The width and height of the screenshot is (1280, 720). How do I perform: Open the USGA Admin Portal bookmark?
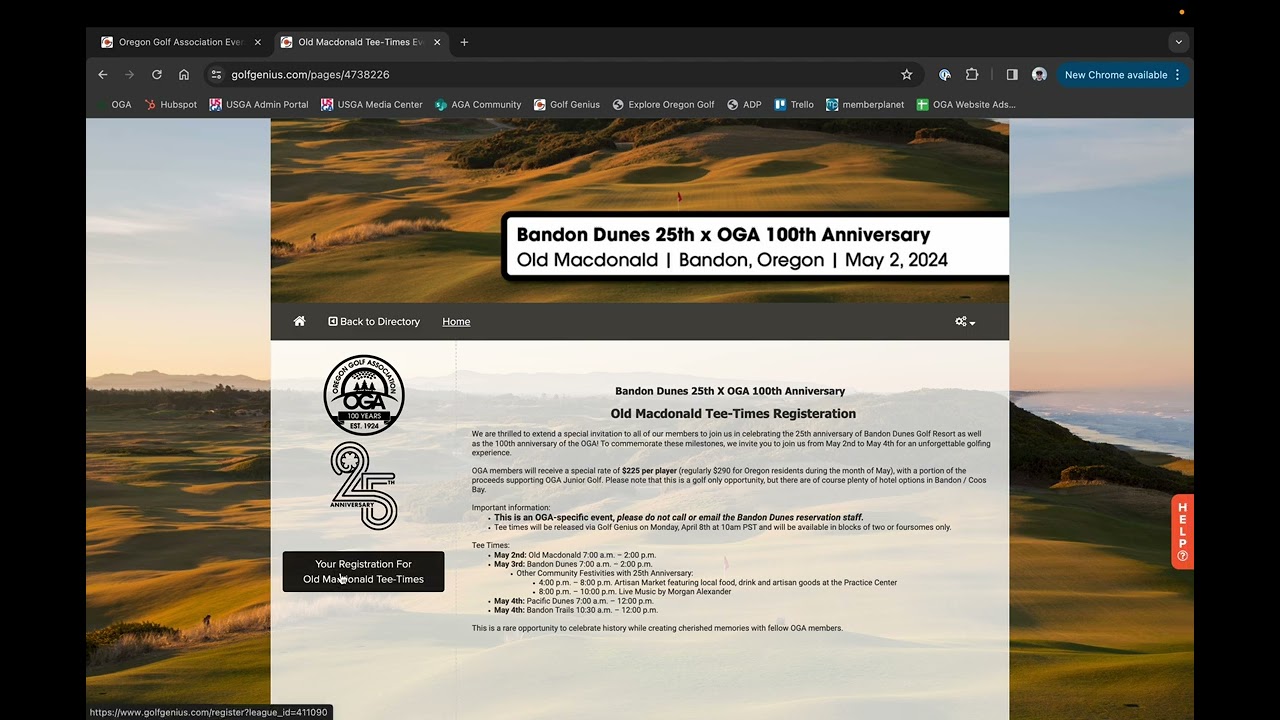[x=259, y=104]
